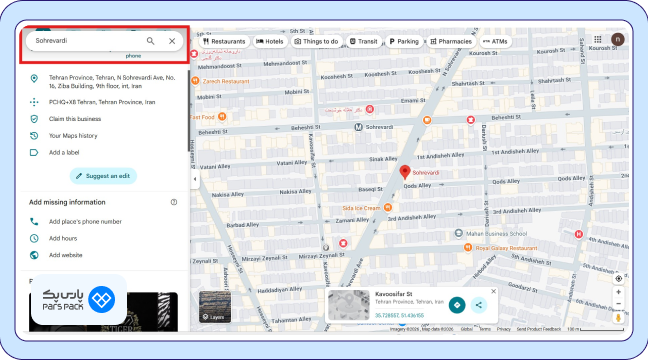
Task: Click Add website
Action: 66,255
